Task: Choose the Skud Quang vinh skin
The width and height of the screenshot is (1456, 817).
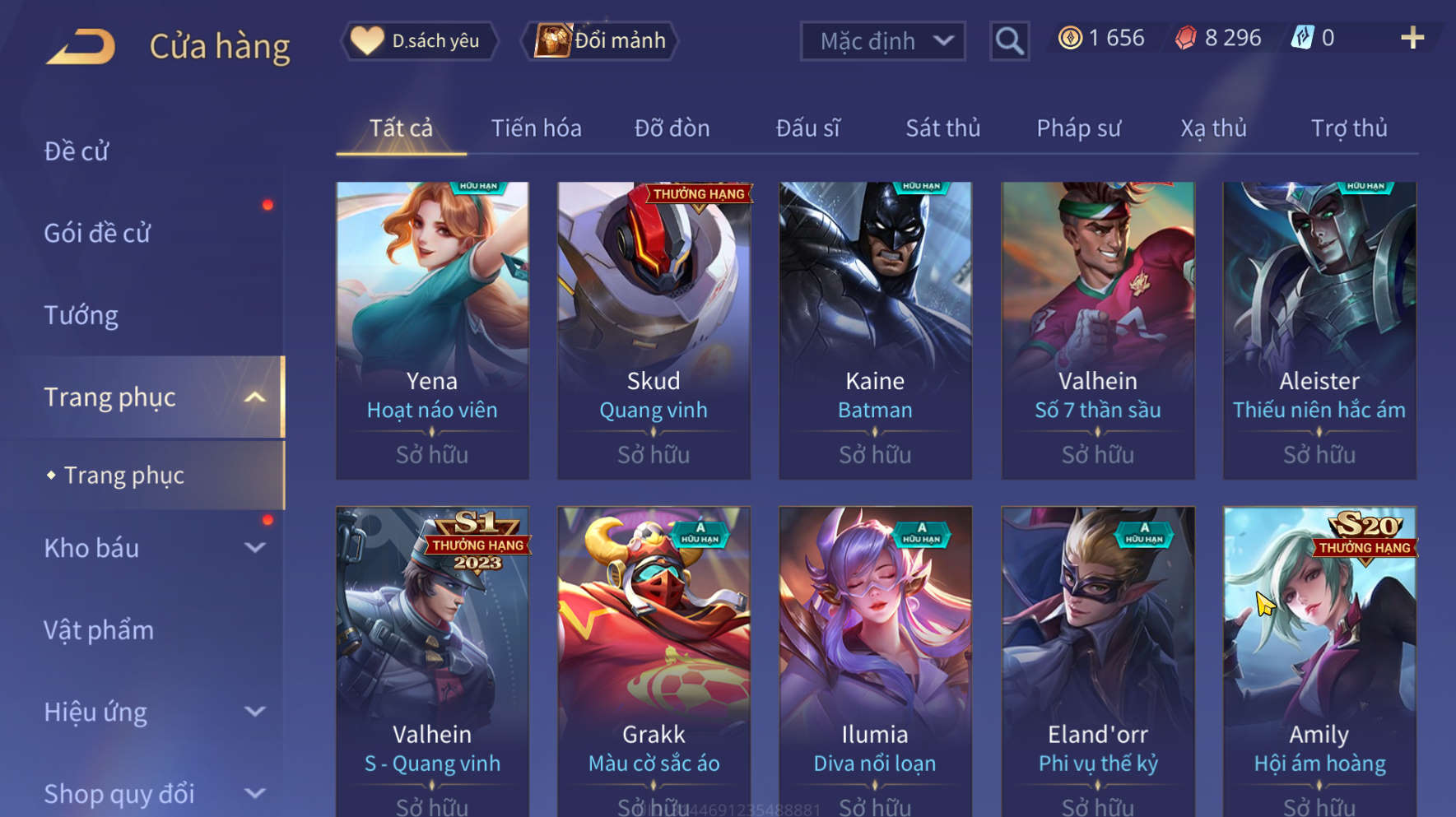Action: pos(654,331)
